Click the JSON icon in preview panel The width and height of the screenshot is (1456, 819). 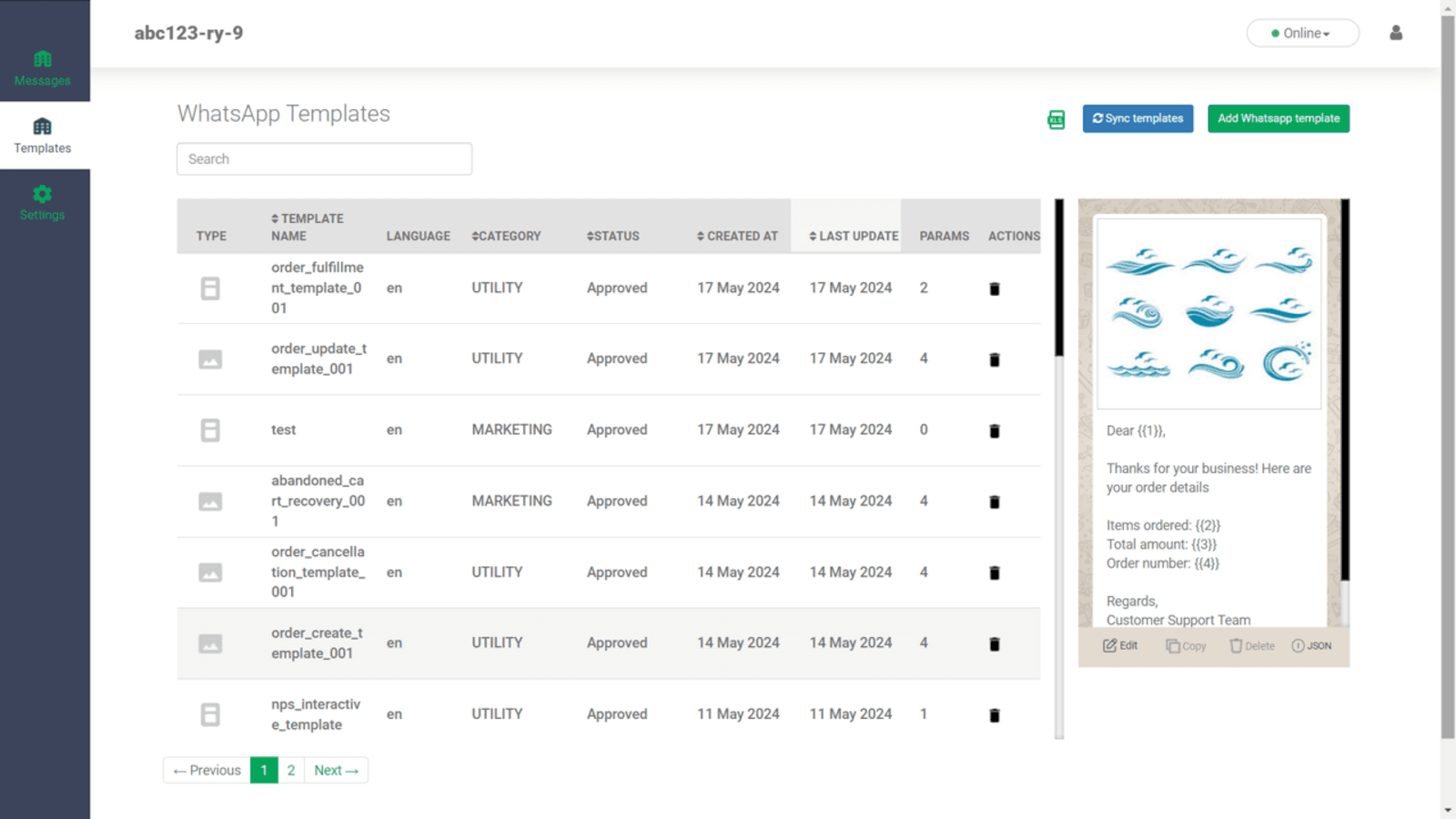pyautogui.click(x=1311, y=645)
